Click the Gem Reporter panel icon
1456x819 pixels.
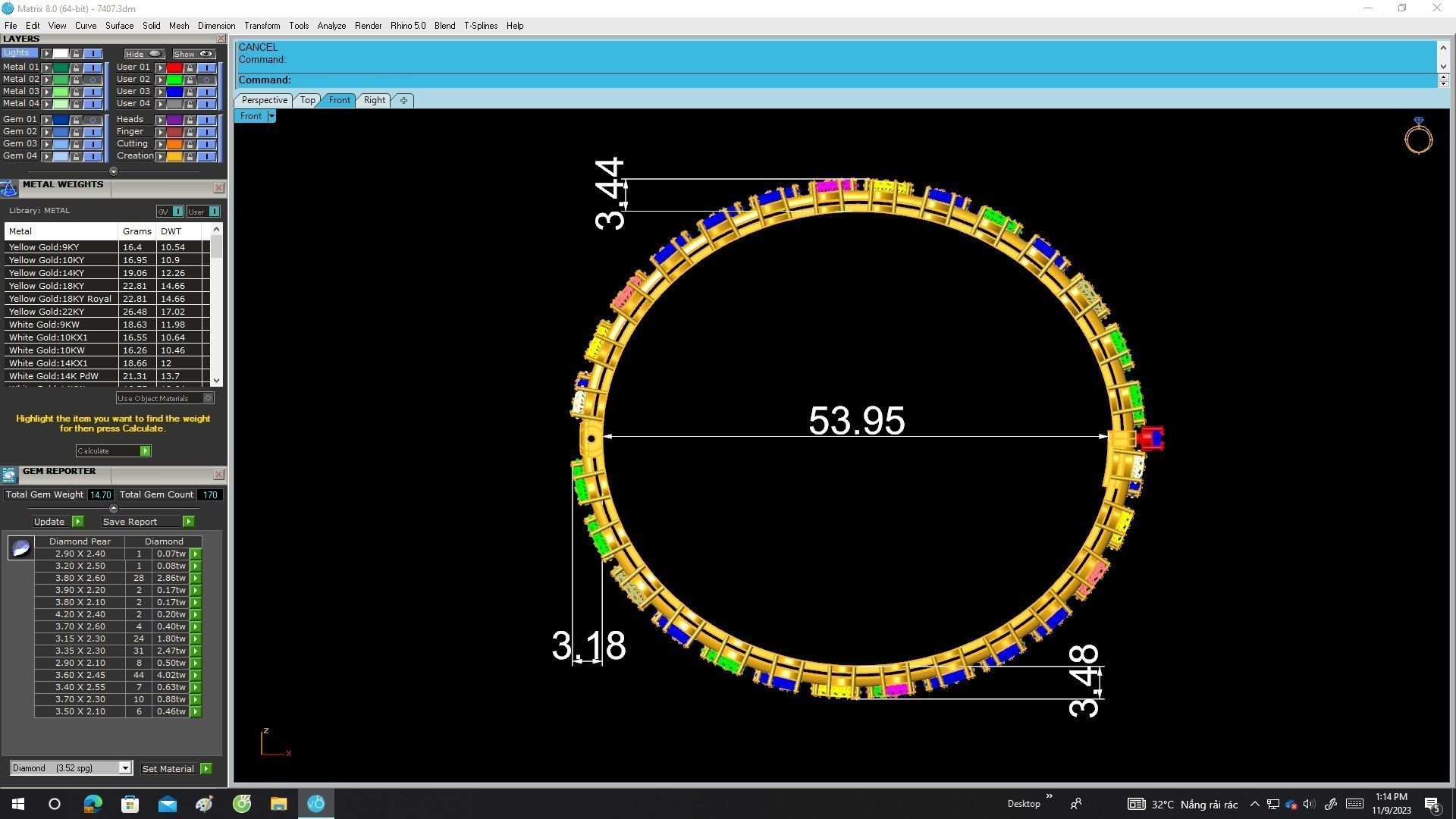pos(9,475)
